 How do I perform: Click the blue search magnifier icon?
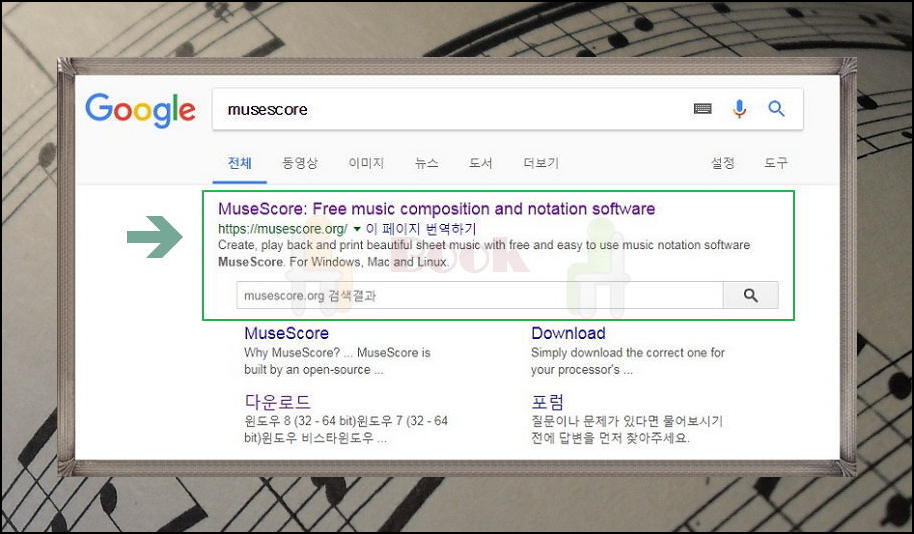pyautogui.click(x=776, y=108)
